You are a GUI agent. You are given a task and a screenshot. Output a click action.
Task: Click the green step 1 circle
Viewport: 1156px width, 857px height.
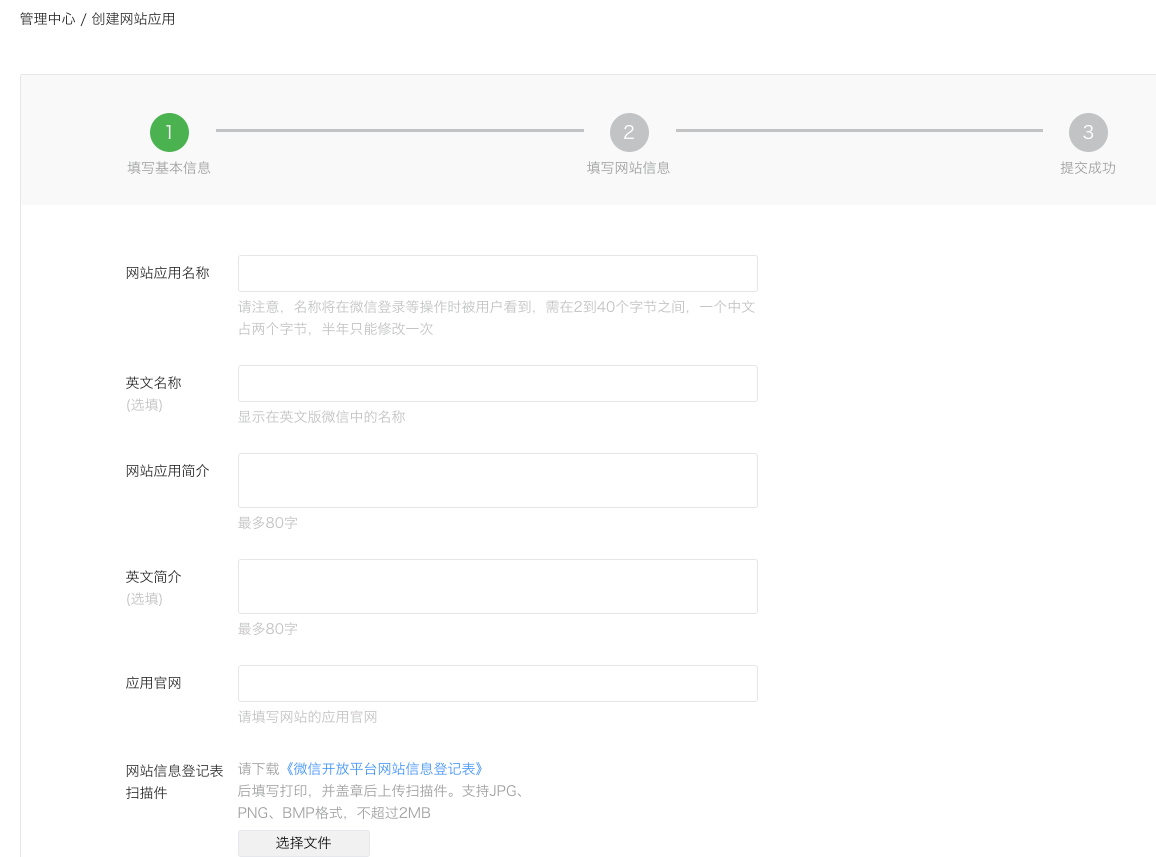(x=169, y=132)
